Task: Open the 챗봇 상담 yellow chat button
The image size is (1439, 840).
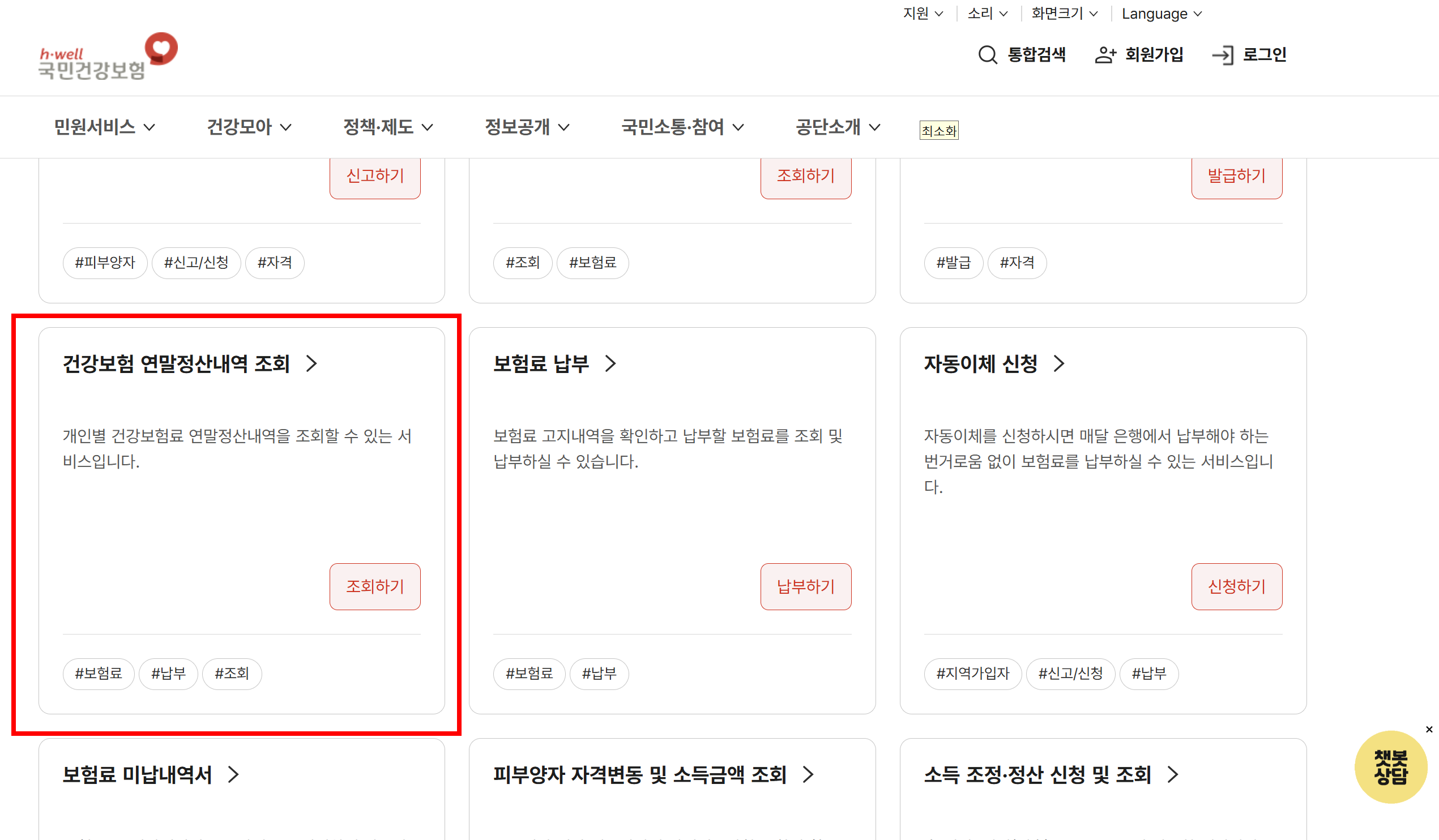Action: coord(1390,767)
